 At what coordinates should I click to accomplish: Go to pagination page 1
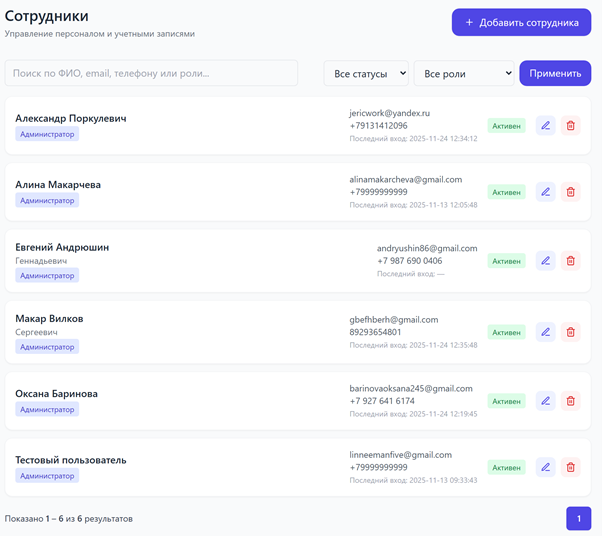[x=578, y=519]
